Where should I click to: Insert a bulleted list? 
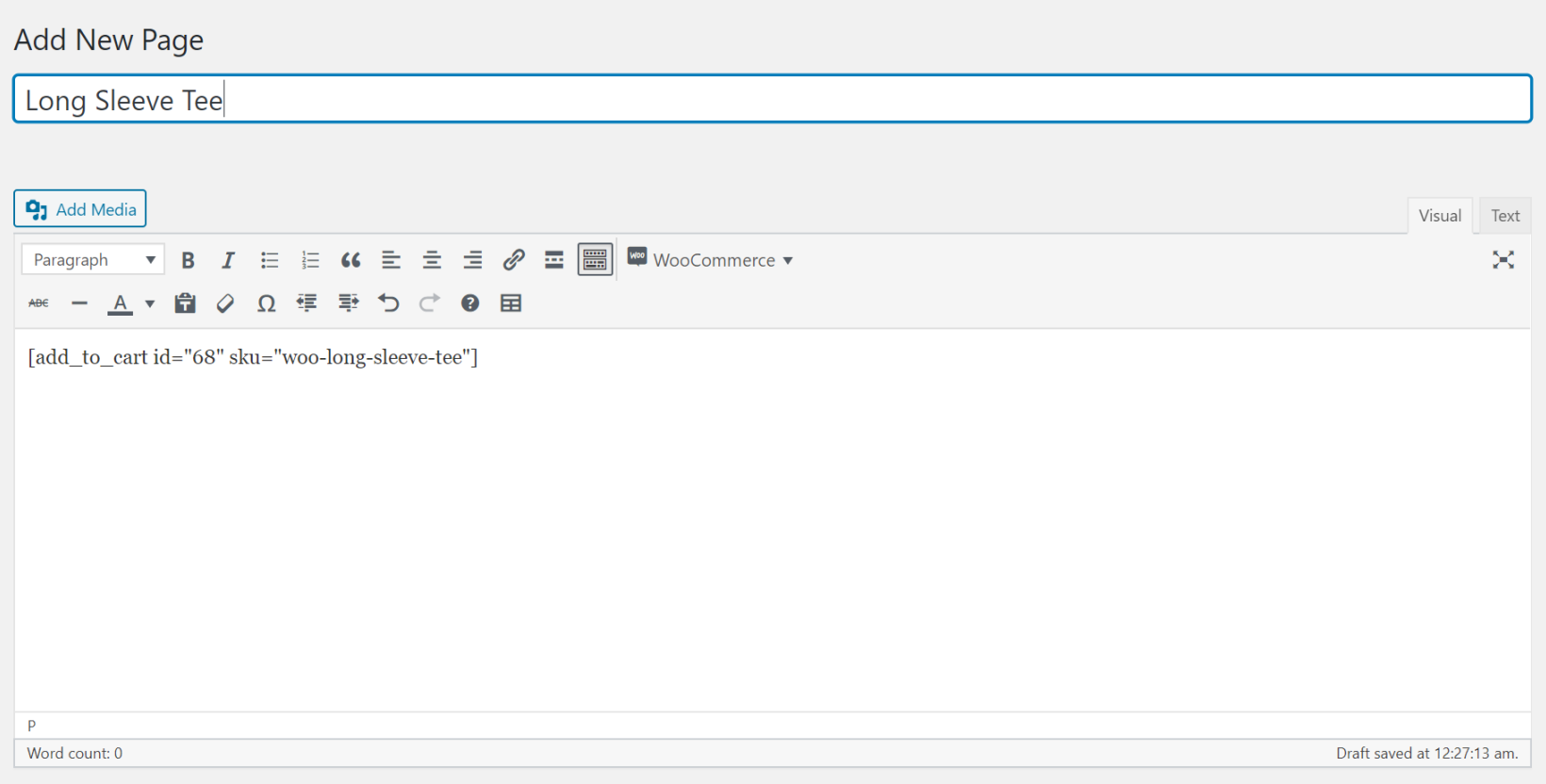(270, 260)
